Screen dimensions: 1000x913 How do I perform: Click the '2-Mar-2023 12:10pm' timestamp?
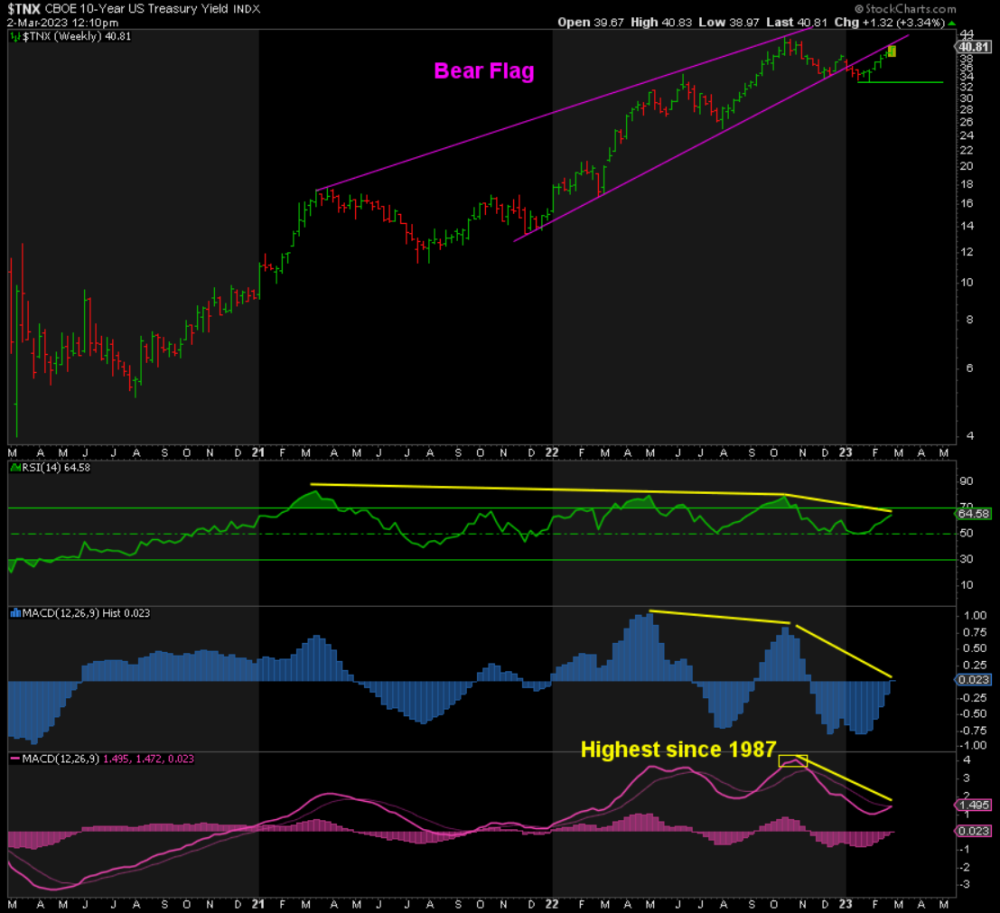point(62,23)
